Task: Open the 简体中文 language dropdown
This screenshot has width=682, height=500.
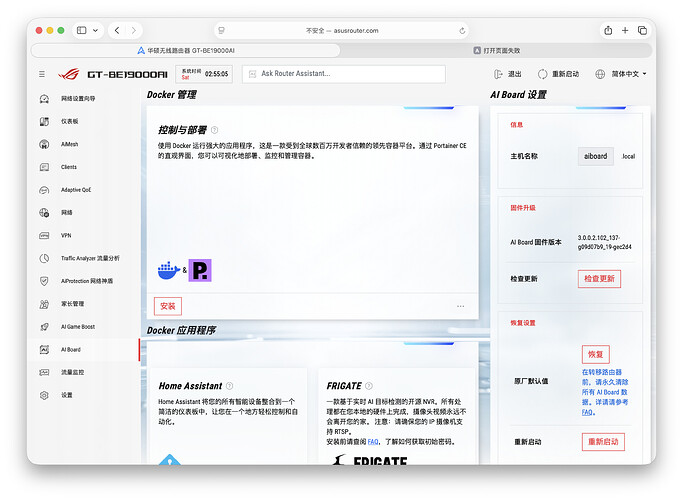Action: (x=620, y=74)
